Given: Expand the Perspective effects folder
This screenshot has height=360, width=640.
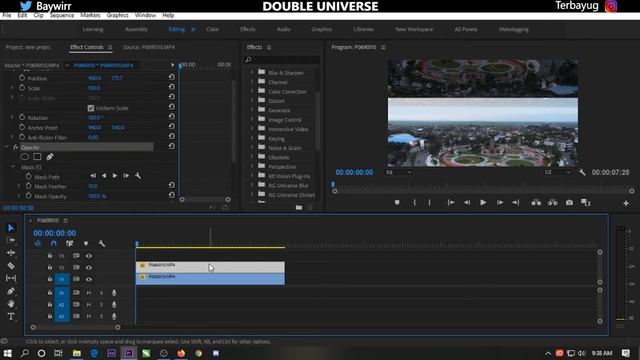Looking at the screenshot, I should coord(252,166).
